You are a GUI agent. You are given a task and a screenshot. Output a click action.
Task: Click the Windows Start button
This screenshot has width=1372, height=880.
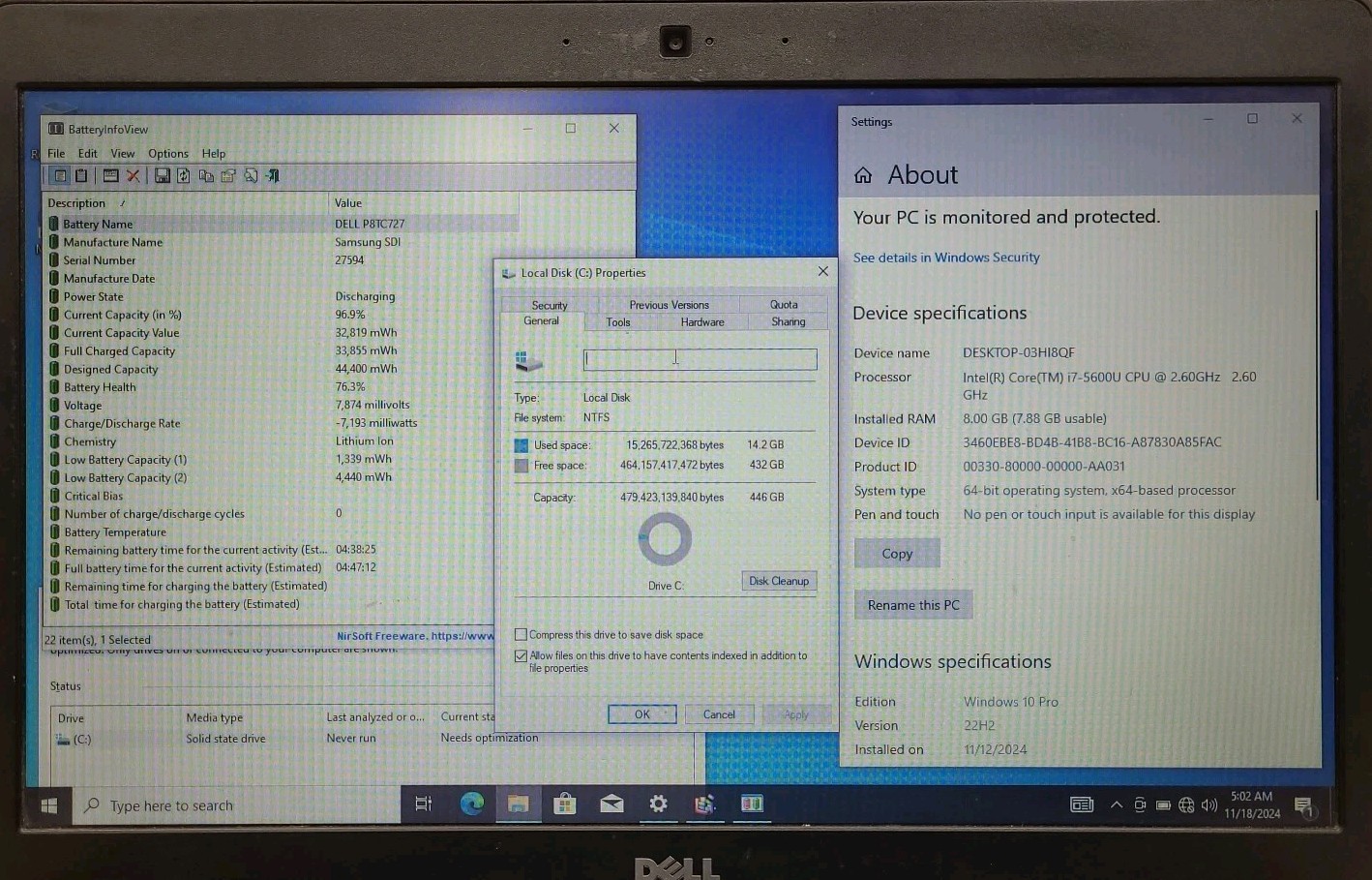(x=49, y=805)
